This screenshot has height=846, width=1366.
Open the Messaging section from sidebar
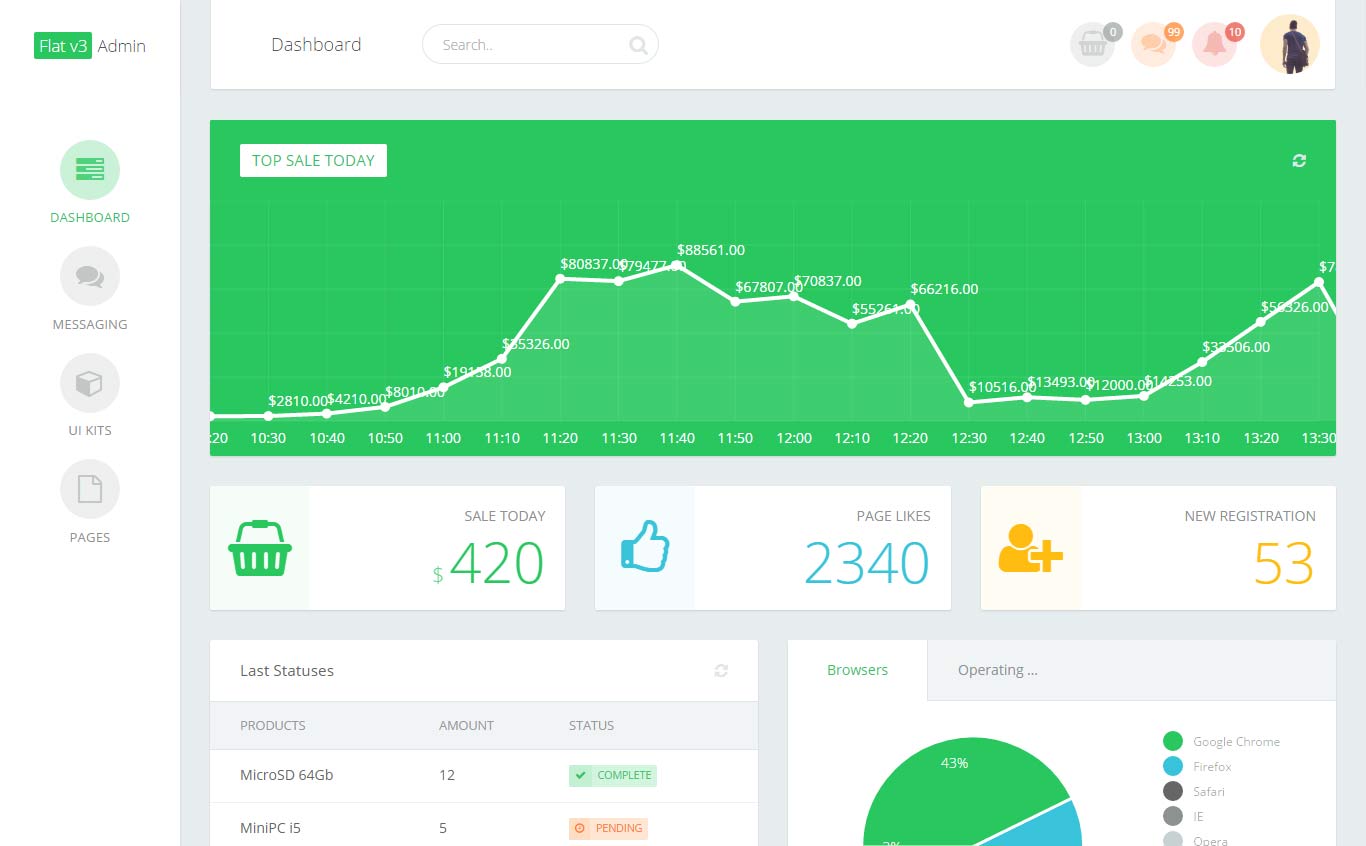(x=89, y=276)
